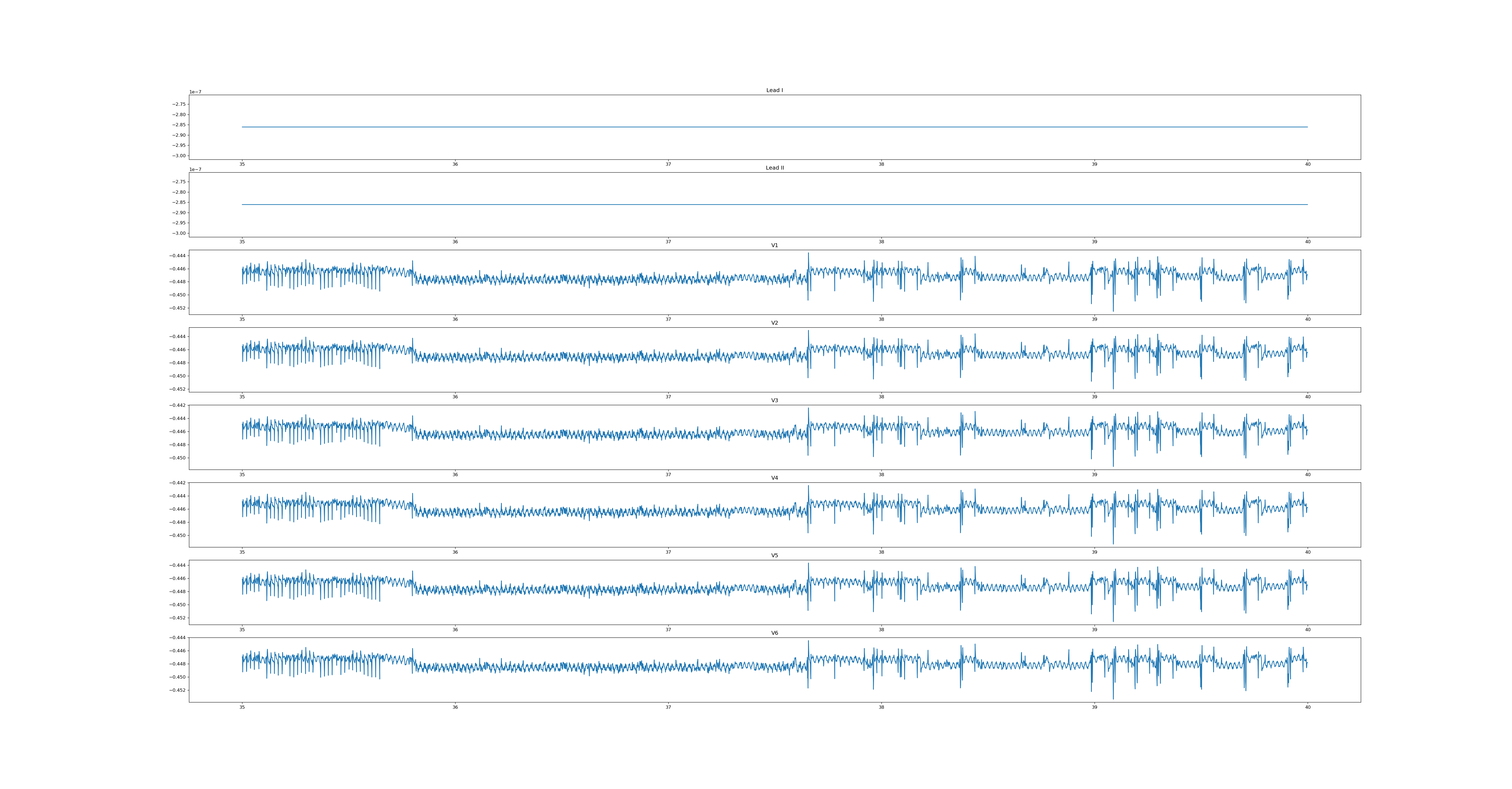Click the −0.452 y-axis label on V1 plot
1512x789 pixels.
pos(177,308)
